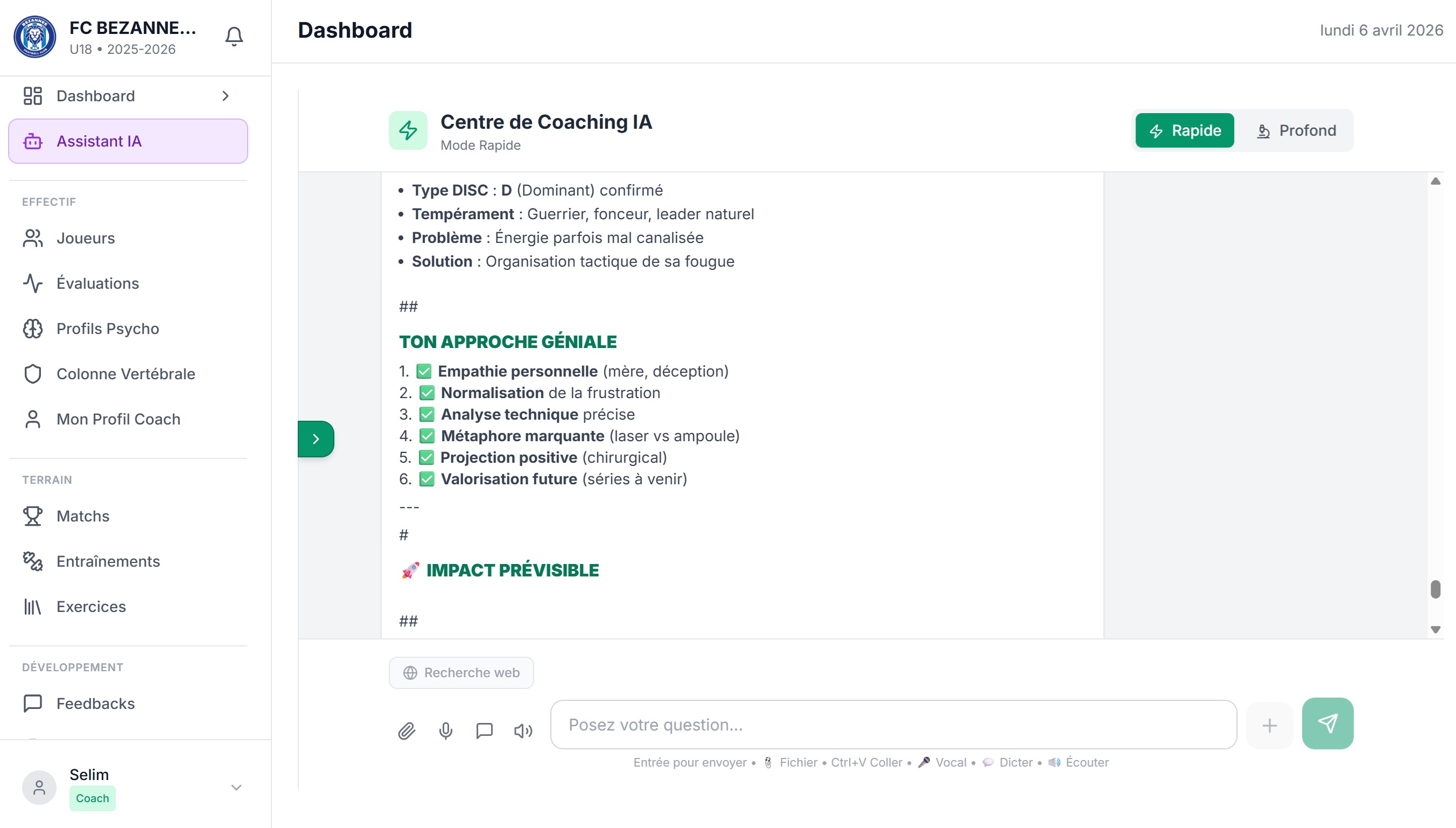Open Profils Psycho in the sidebar
1456x828 pixels.
[x=107, y=329]
